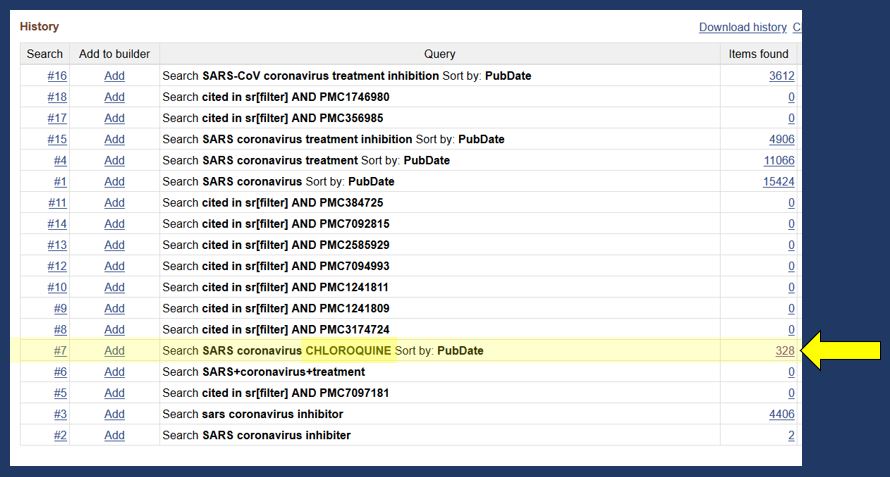Click search number #7 link
This screenshot has height=477, width=890.
tap(60, 351)
